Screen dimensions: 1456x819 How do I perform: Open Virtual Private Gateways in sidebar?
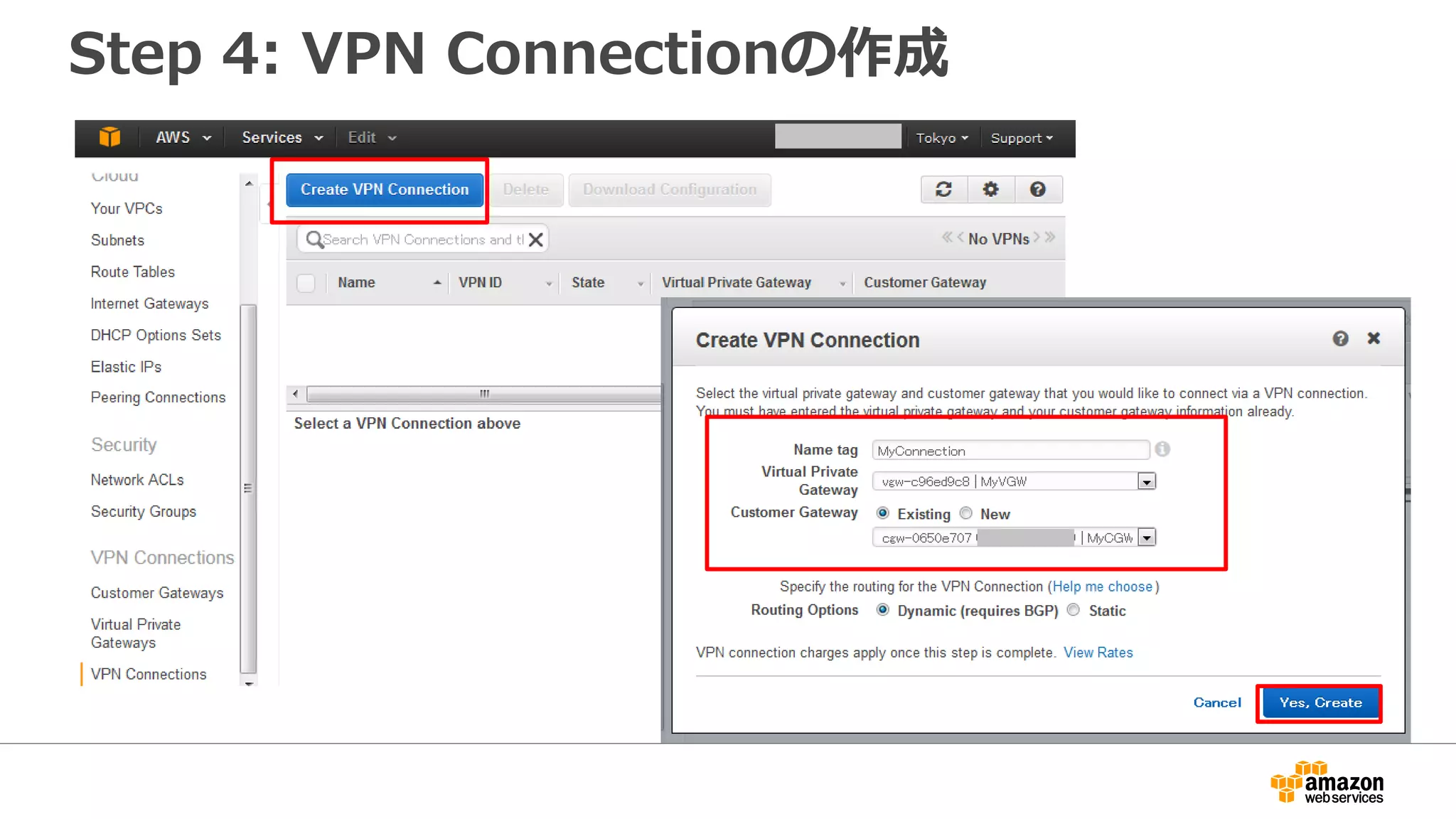(136, 633)
